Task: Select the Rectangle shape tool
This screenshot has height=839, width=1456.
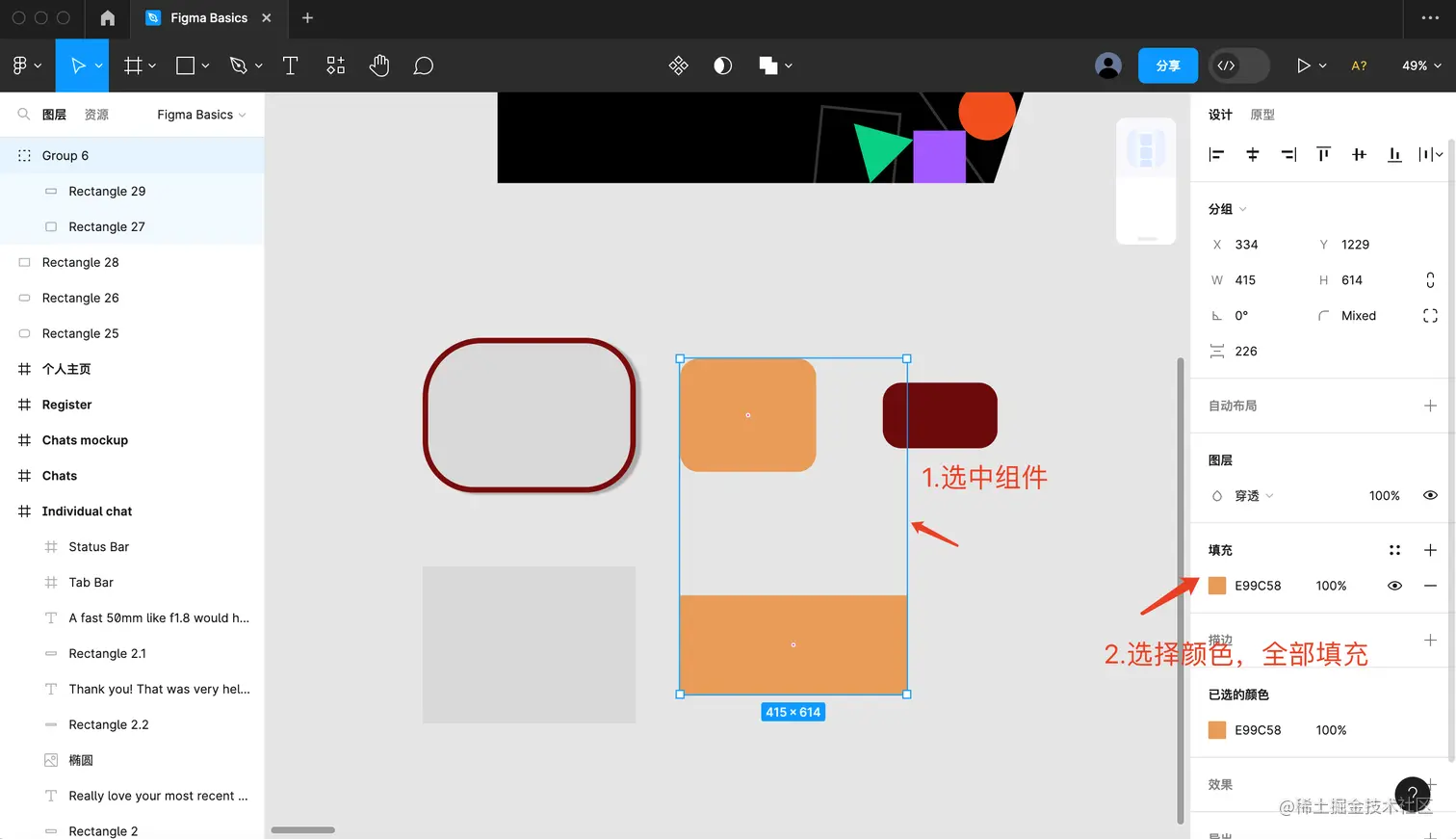Action: pos(186,66)
